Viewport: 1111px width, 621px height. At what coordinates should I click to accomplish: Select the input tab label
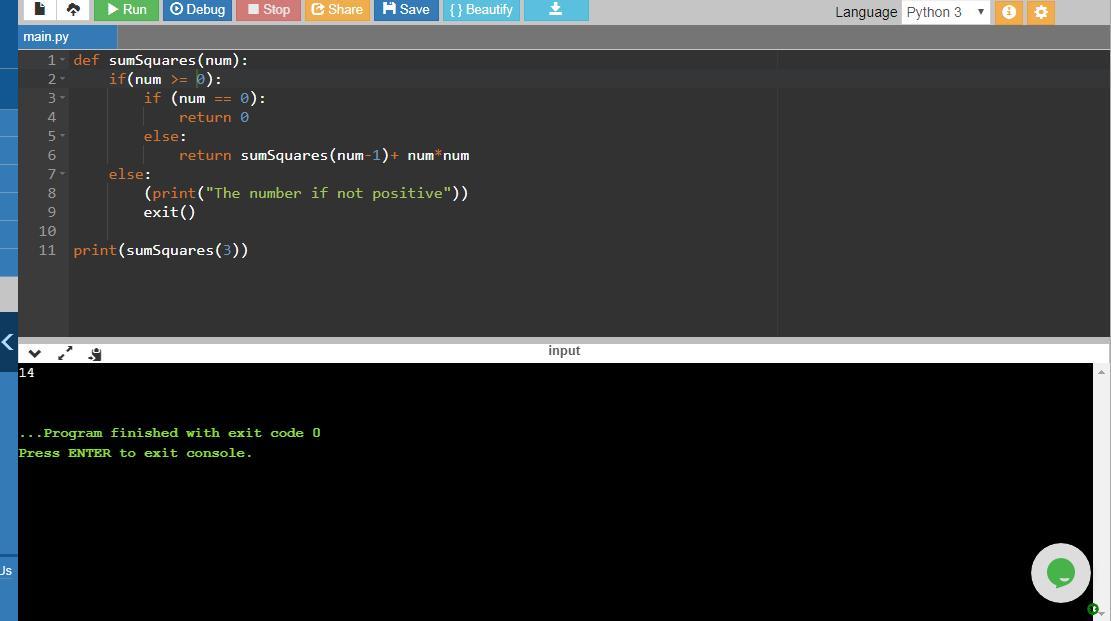click(x=564, y=350)
